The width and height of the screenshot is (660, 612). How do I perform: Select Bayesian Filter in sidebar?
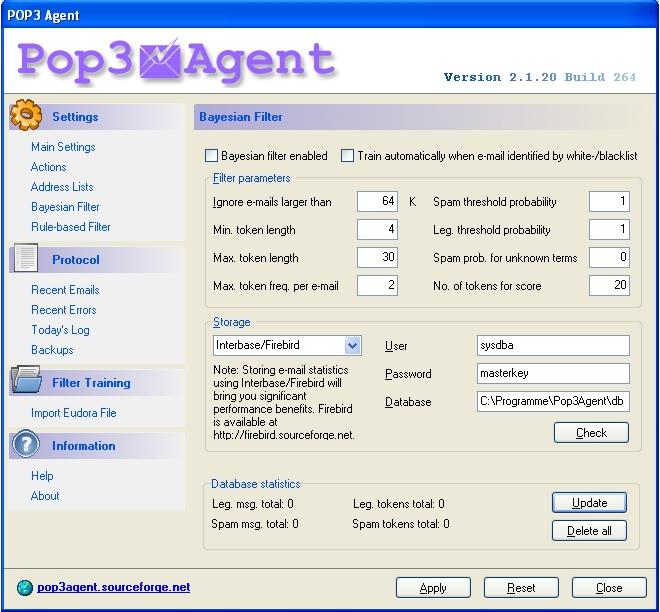click(65, 207)
